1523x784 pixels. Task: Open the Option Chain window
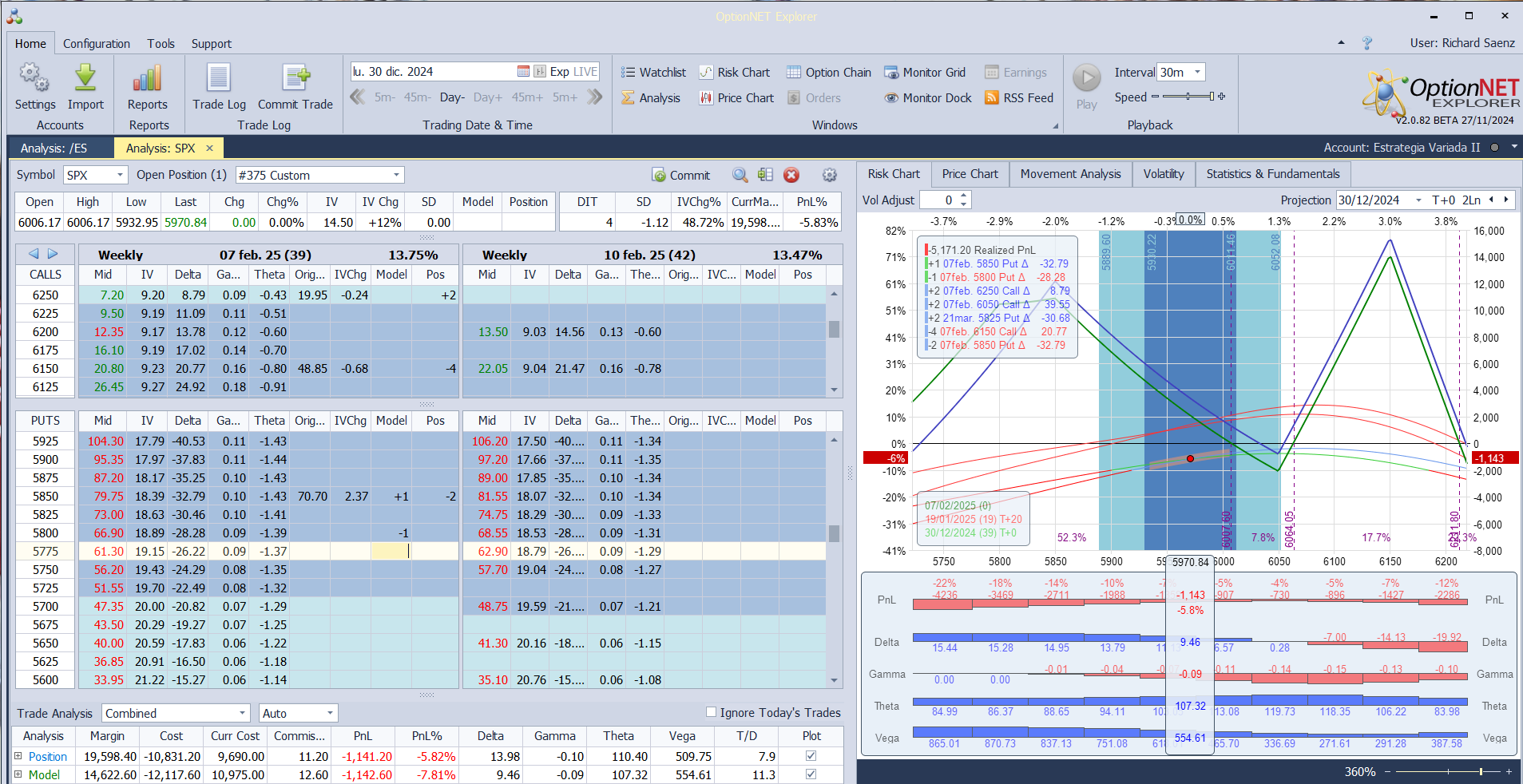(x=829, y=73)
